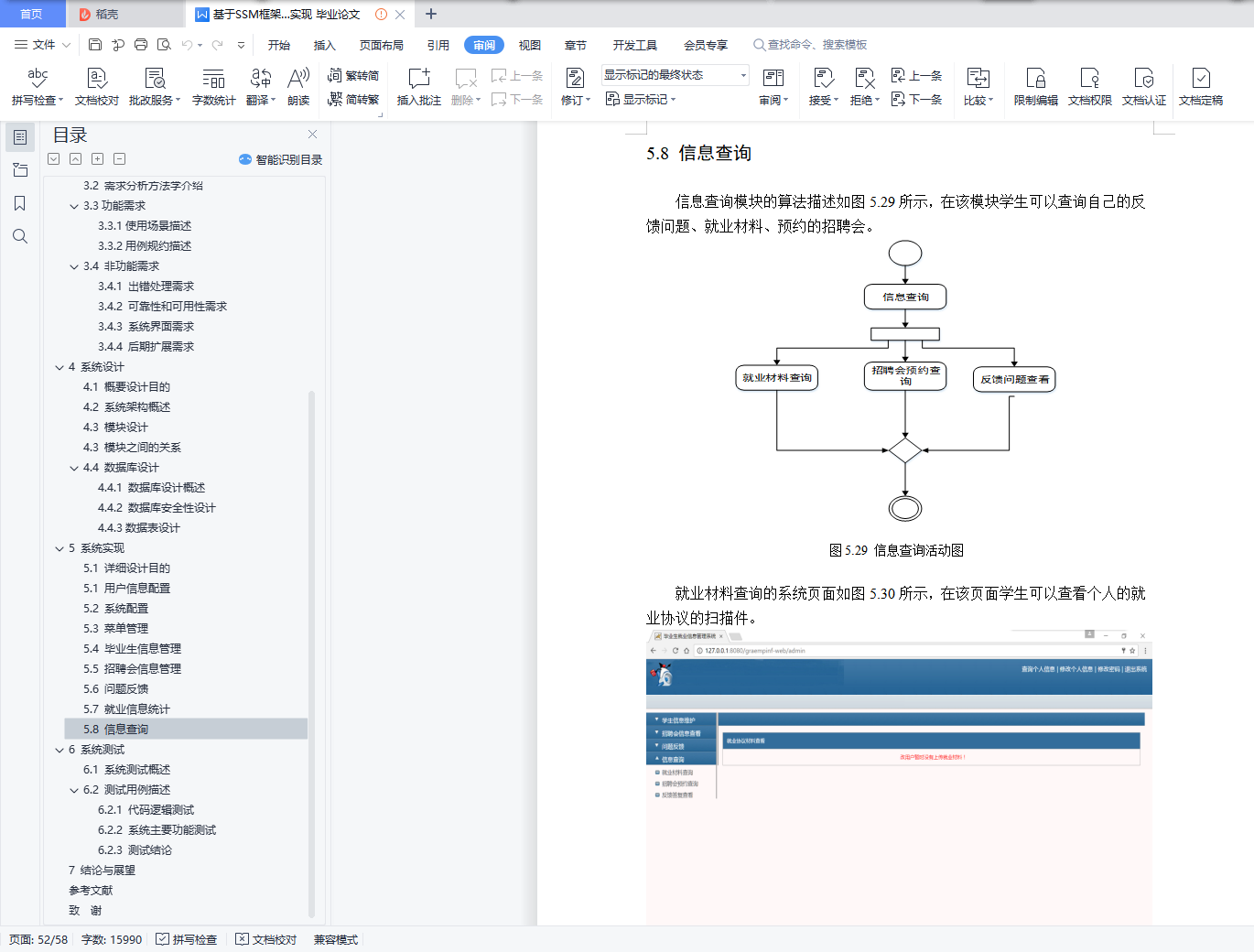Open the search panel in sidebar

(19, 236)
